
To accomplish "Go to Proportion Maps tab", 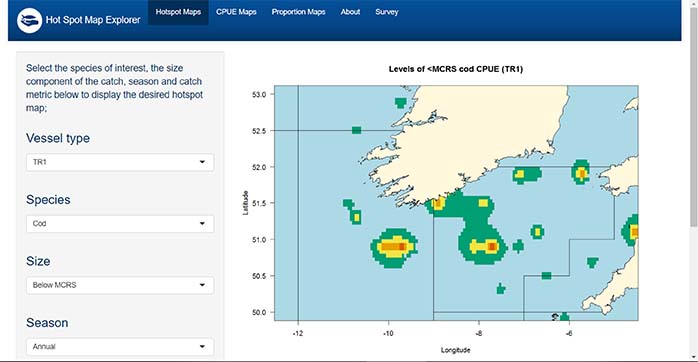I will point(298,12).
